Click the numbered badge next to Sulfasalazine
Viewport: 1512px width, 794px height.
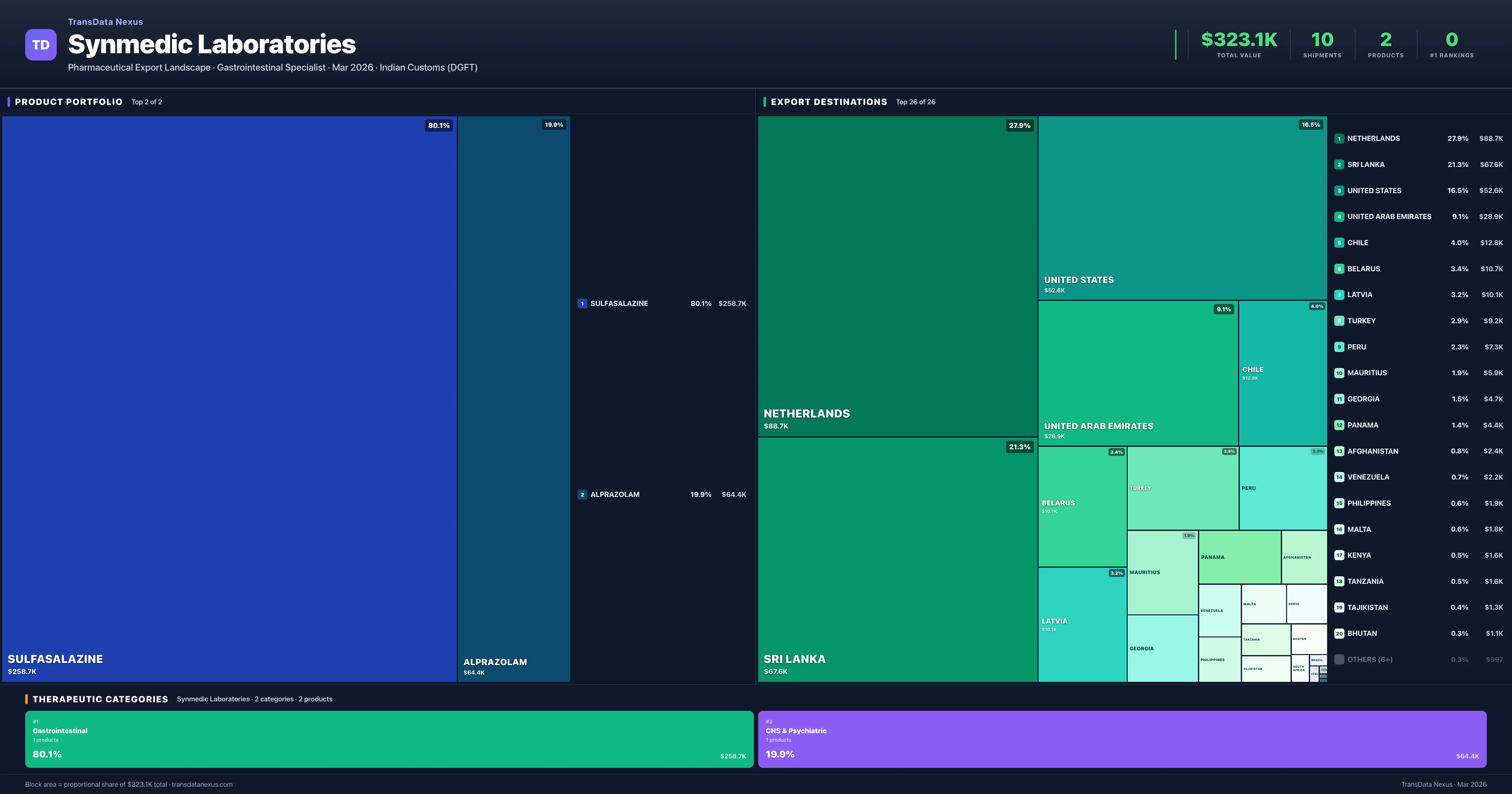tap(582, 304)
